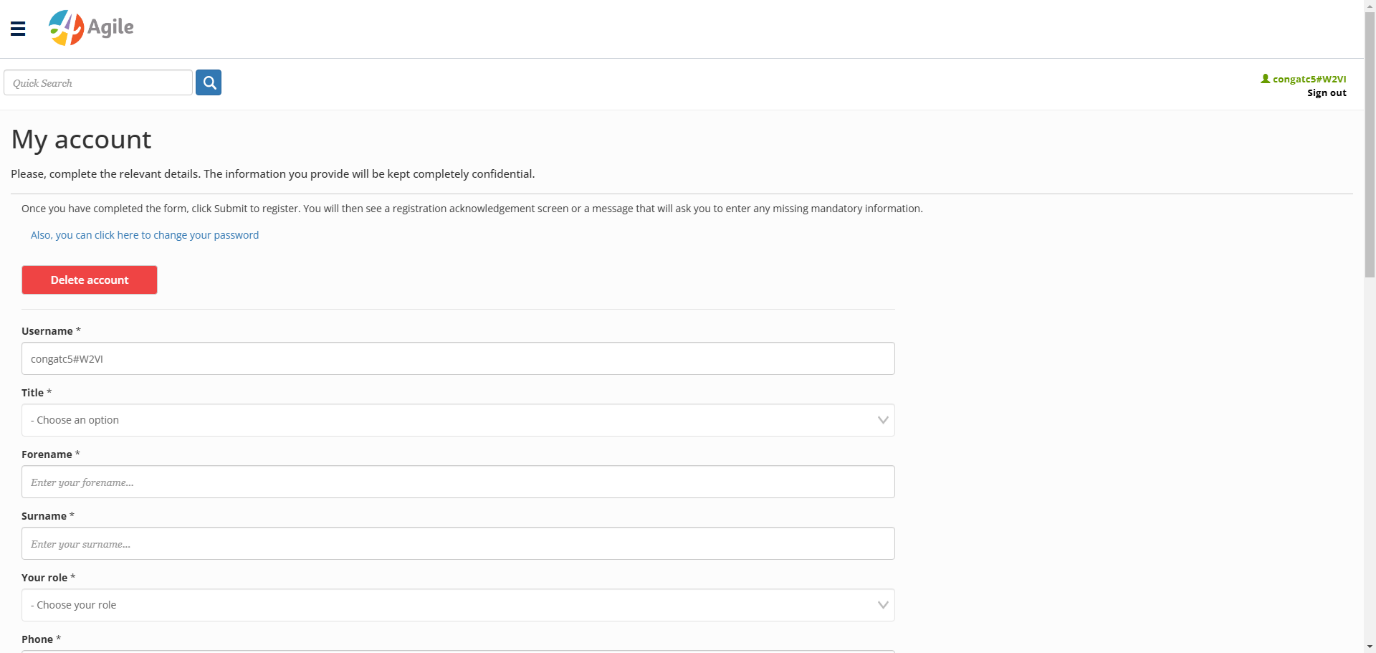Open the congatc5#W2VI account link
1376x653 pixels.
(x=1309, y=79)
